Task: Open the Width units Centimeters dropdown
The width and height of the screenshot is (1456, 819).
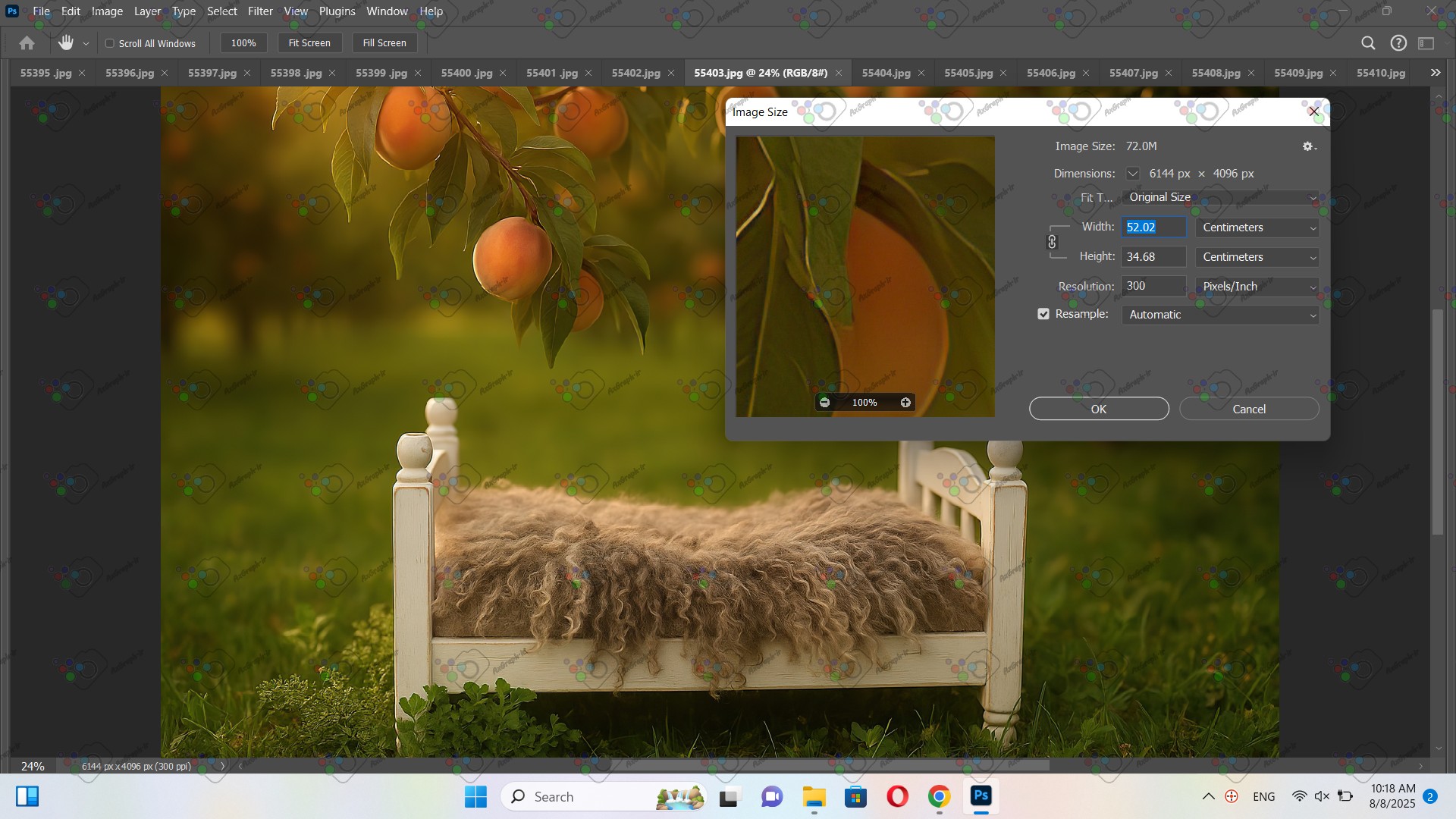Action: click(x=1257, y=227)
